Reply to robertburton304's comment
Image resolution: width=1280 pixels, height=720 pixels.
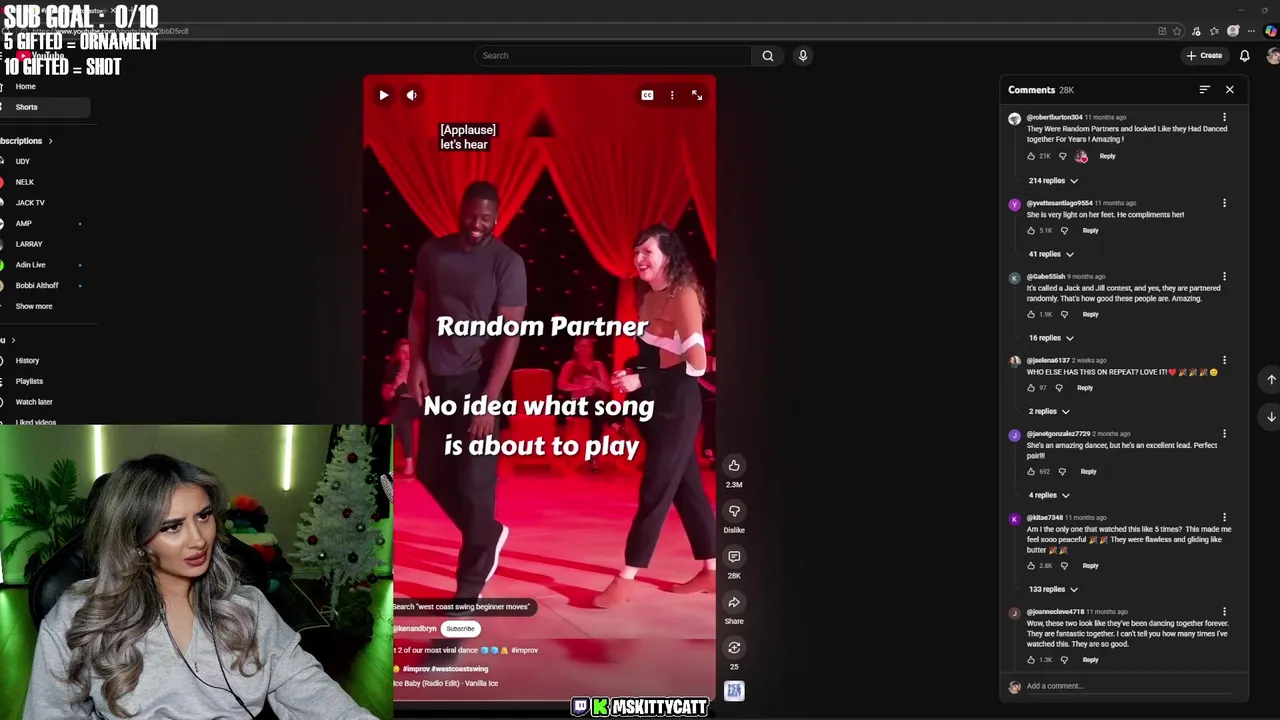point(1107,156)
